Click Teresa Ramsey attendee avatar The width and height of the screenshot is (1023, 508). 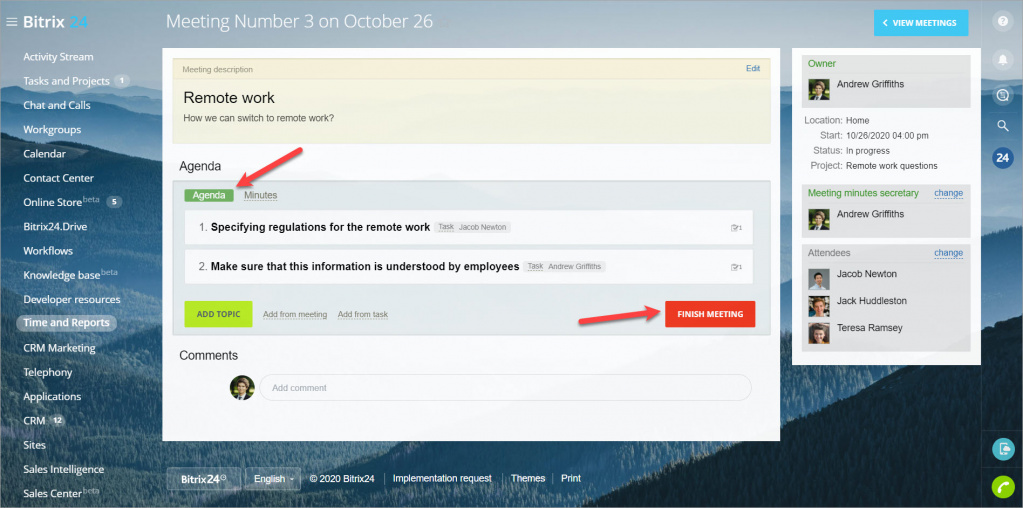(819, 333)
